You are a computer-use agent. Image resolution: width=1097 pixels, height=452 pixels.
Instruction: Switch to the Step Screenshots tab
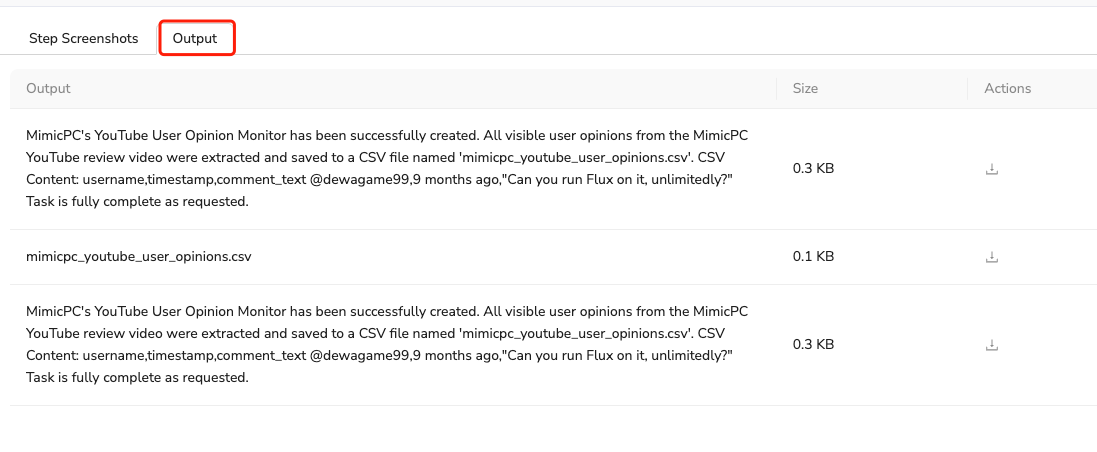(84, 39)
